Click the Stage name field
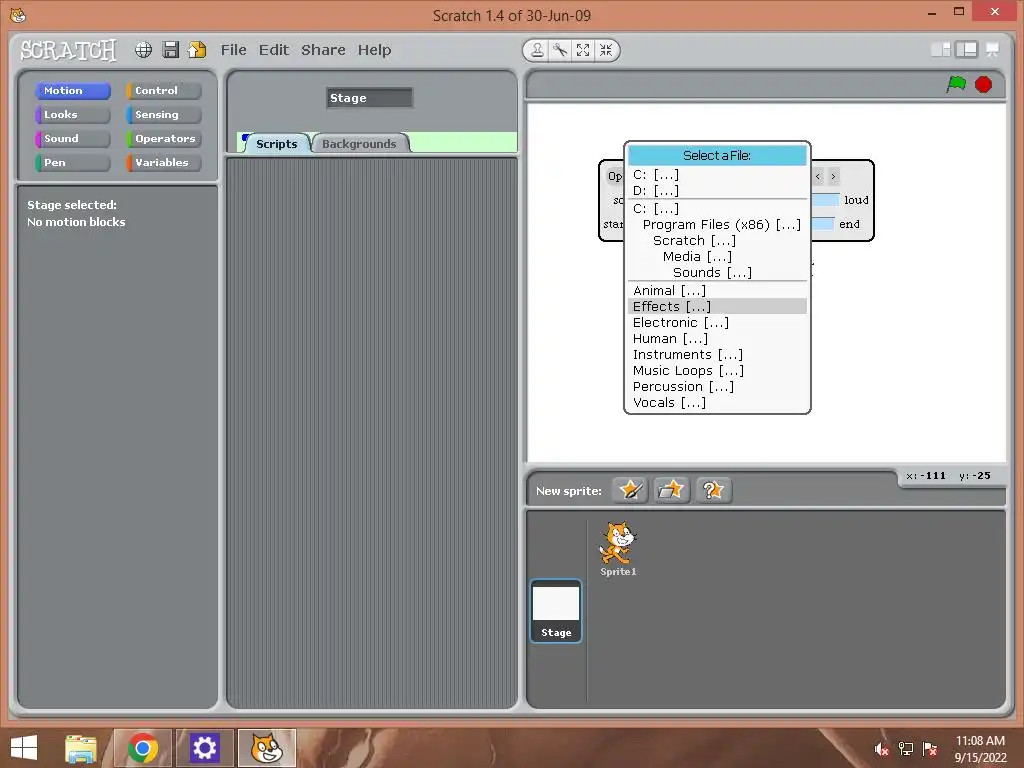The width and height of the screenshot is (1024, 768). pyautogui.click(x=370, y=98)
